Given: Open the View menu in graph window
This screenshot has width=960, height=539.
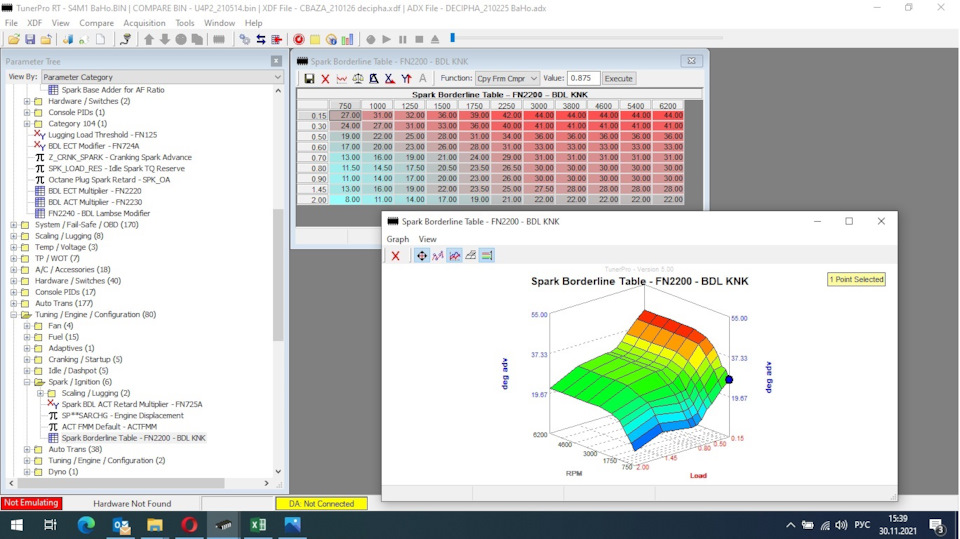Looking at the screenshot, I should pyautogui.click(x=427, y=239).
